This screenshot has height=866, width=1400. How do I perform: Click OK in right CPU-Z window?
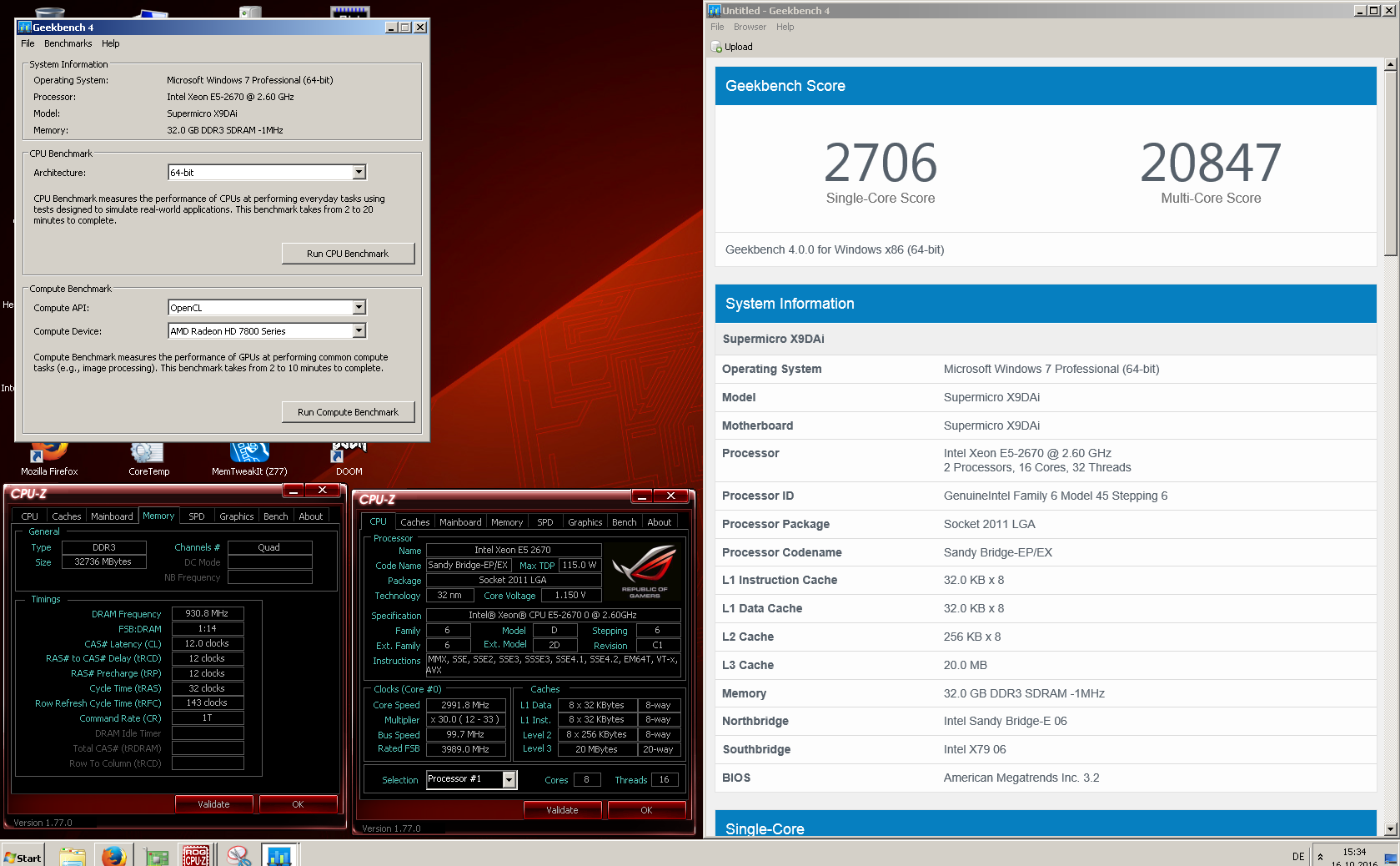(x=646, y=810)
